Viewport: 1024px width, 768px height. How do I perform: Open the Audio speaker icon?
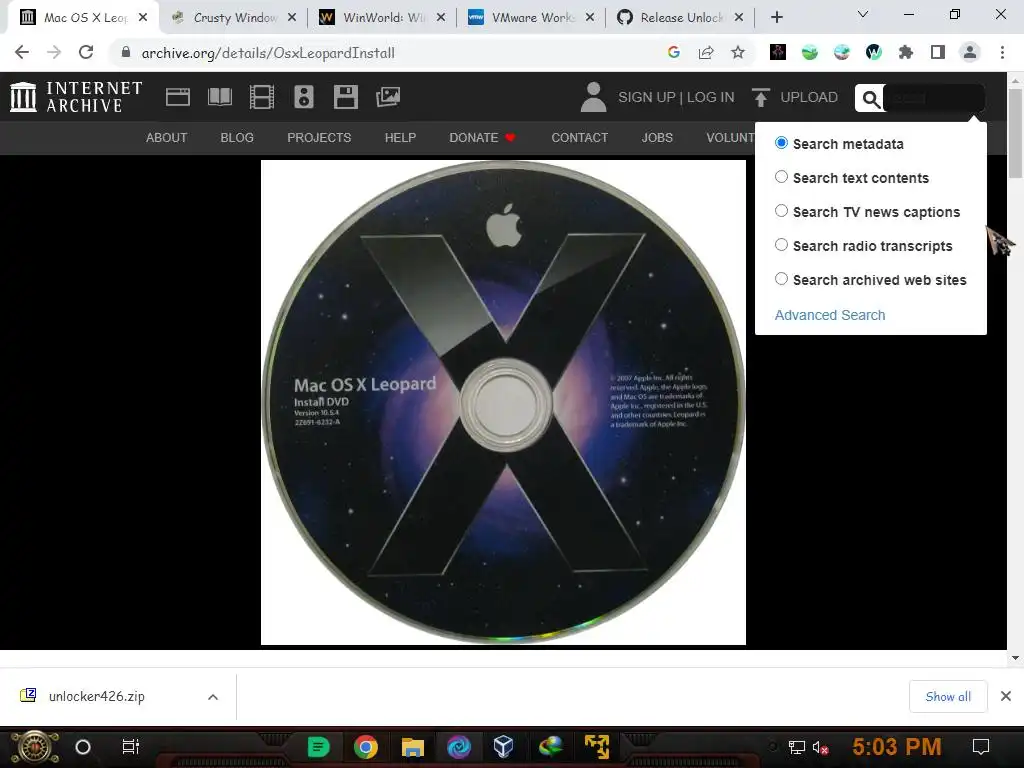pos(304,97)
